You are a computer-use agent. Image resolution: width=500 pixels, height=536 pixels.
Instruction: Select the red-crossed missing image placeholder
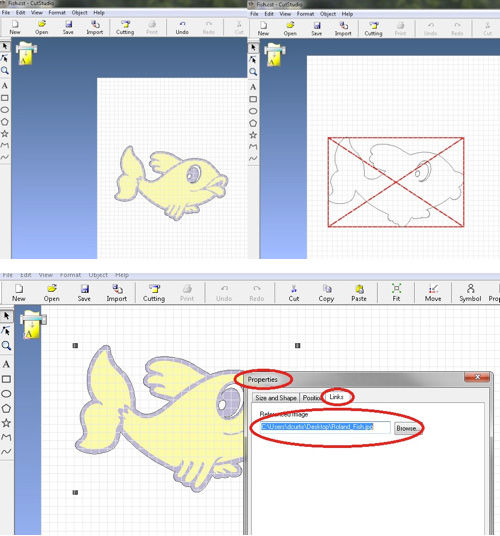[396, 182]
